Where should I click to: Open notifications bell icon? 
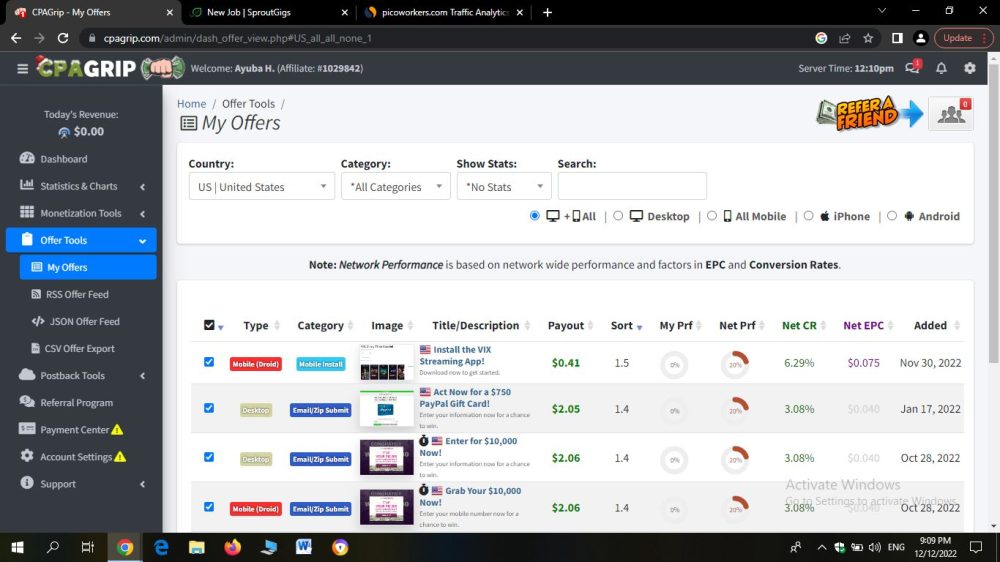point(941,68)
